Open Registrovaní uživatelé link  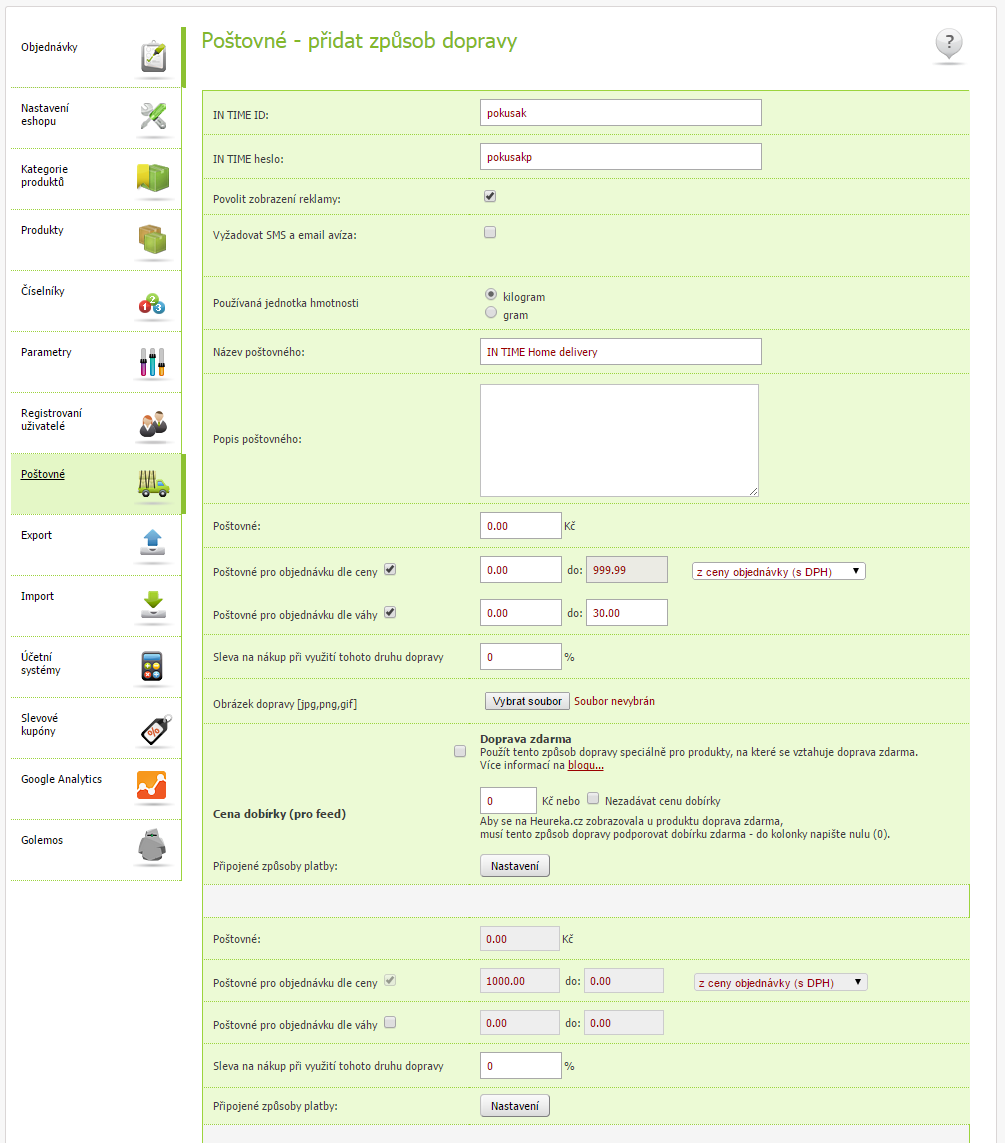tap(51, 420)
